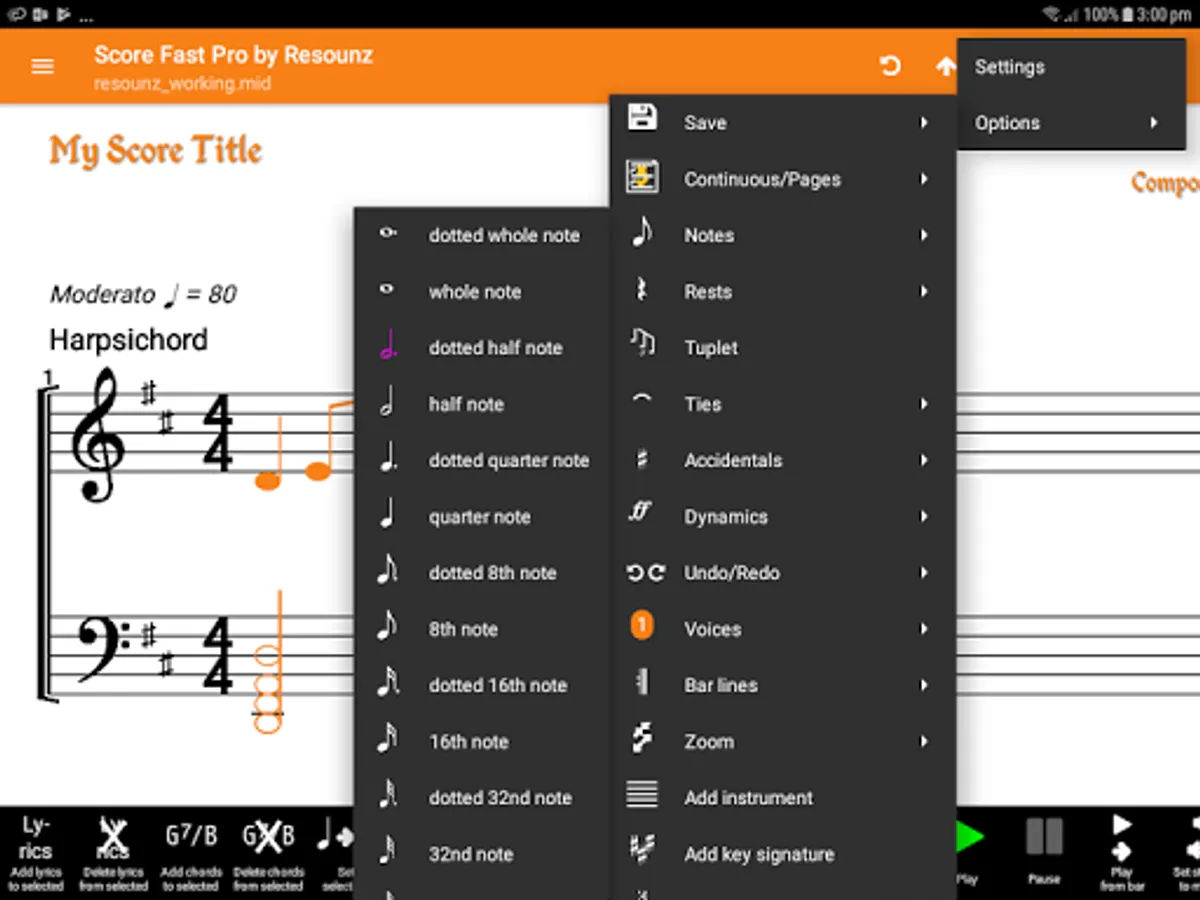Click the half note symbol
1200x900 pixels.
(x=387, y=403)
